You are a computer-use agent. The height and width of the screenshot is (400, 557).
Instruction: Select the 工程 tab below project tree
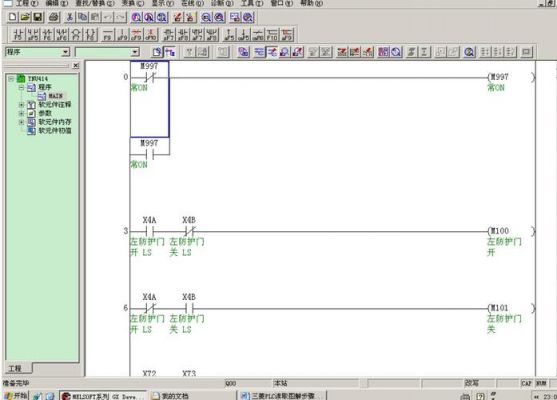point(17,368)
